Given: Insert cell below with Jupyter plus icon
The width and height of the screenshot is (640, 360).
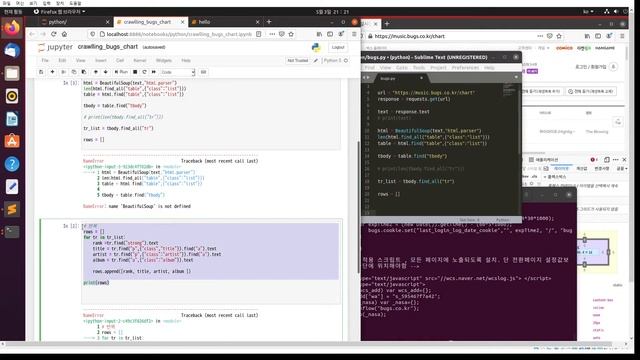Looking at the screenshot, I should coord(52,72).
